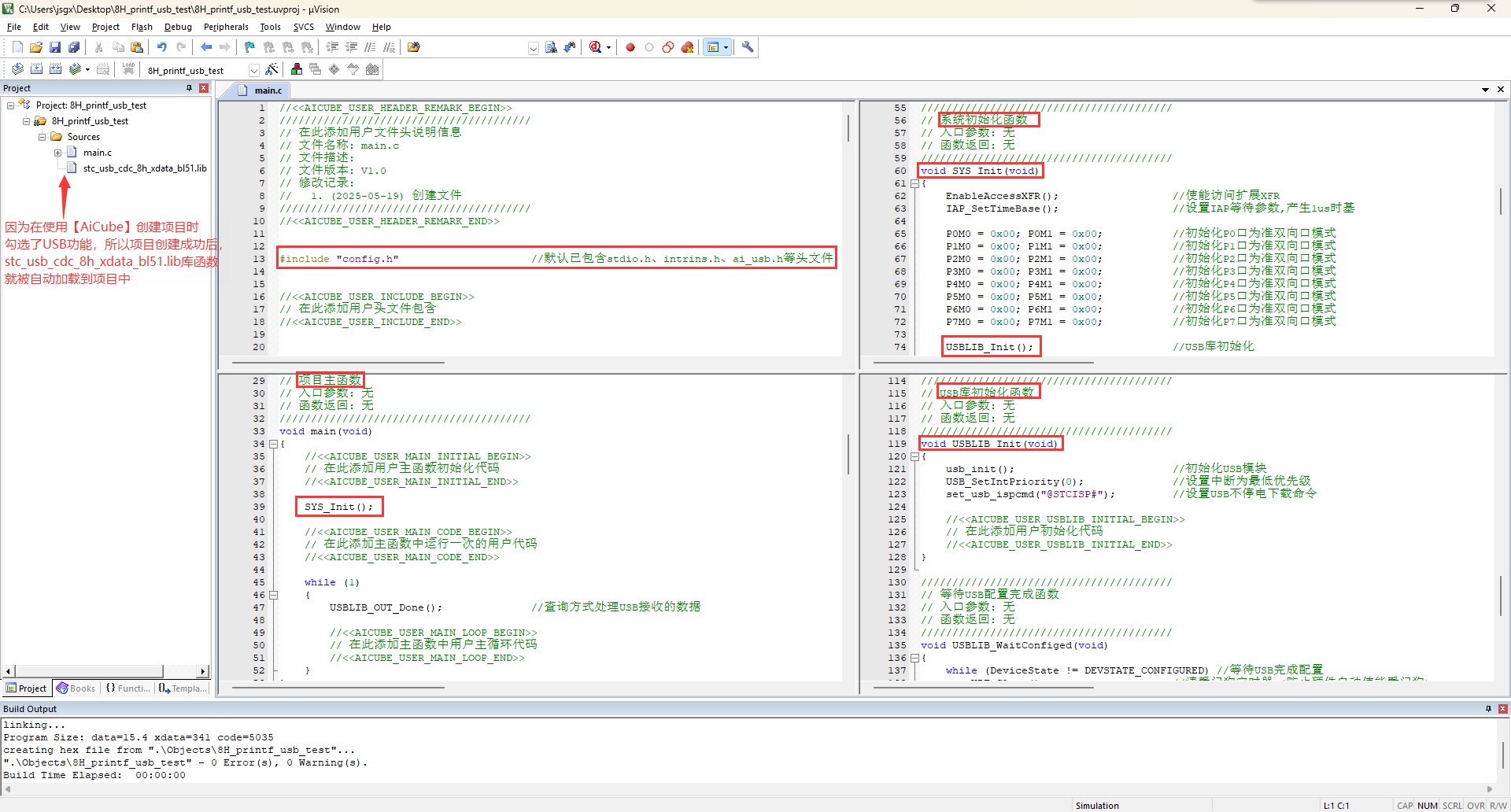Open the File menu
The width and height of the screenshot is (1511, 812).
14,27
